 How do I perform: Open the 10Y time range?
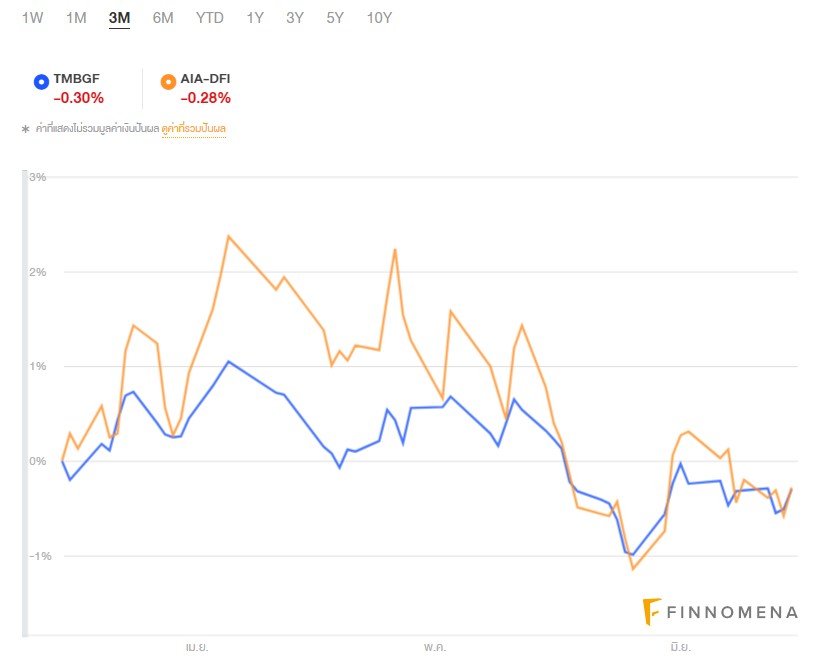pyautogui.click(x=379, y=18)
